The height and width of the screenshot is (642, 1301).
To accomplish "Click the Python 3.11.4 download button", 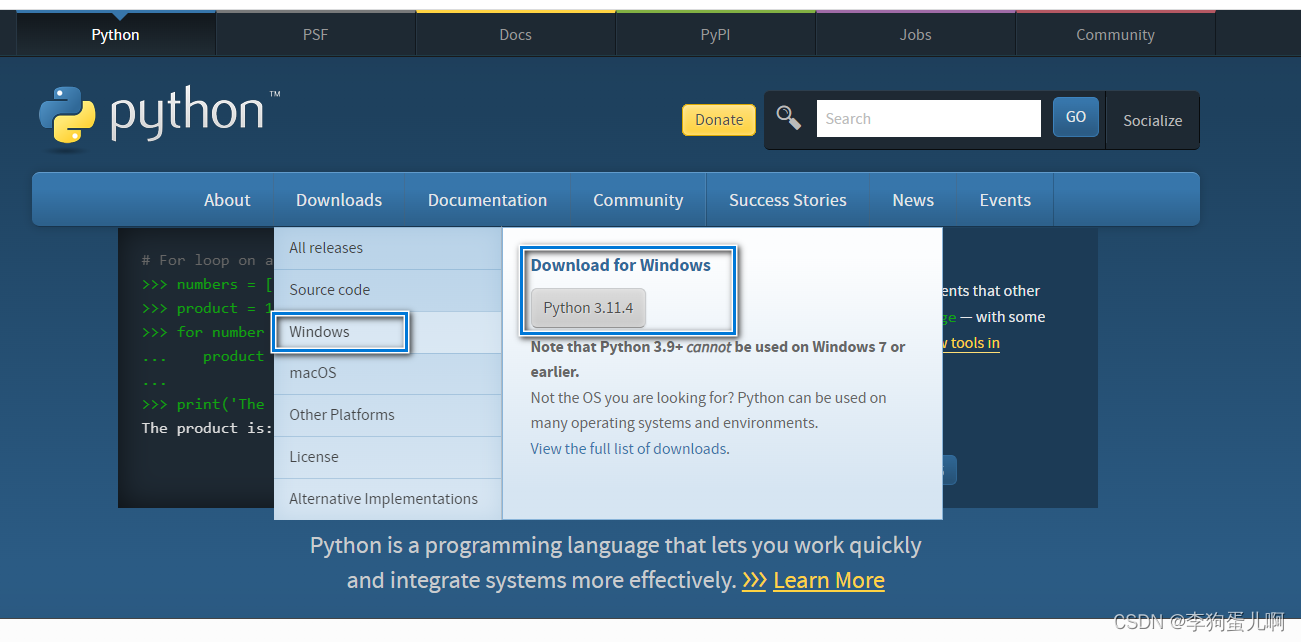I will 588,308.
